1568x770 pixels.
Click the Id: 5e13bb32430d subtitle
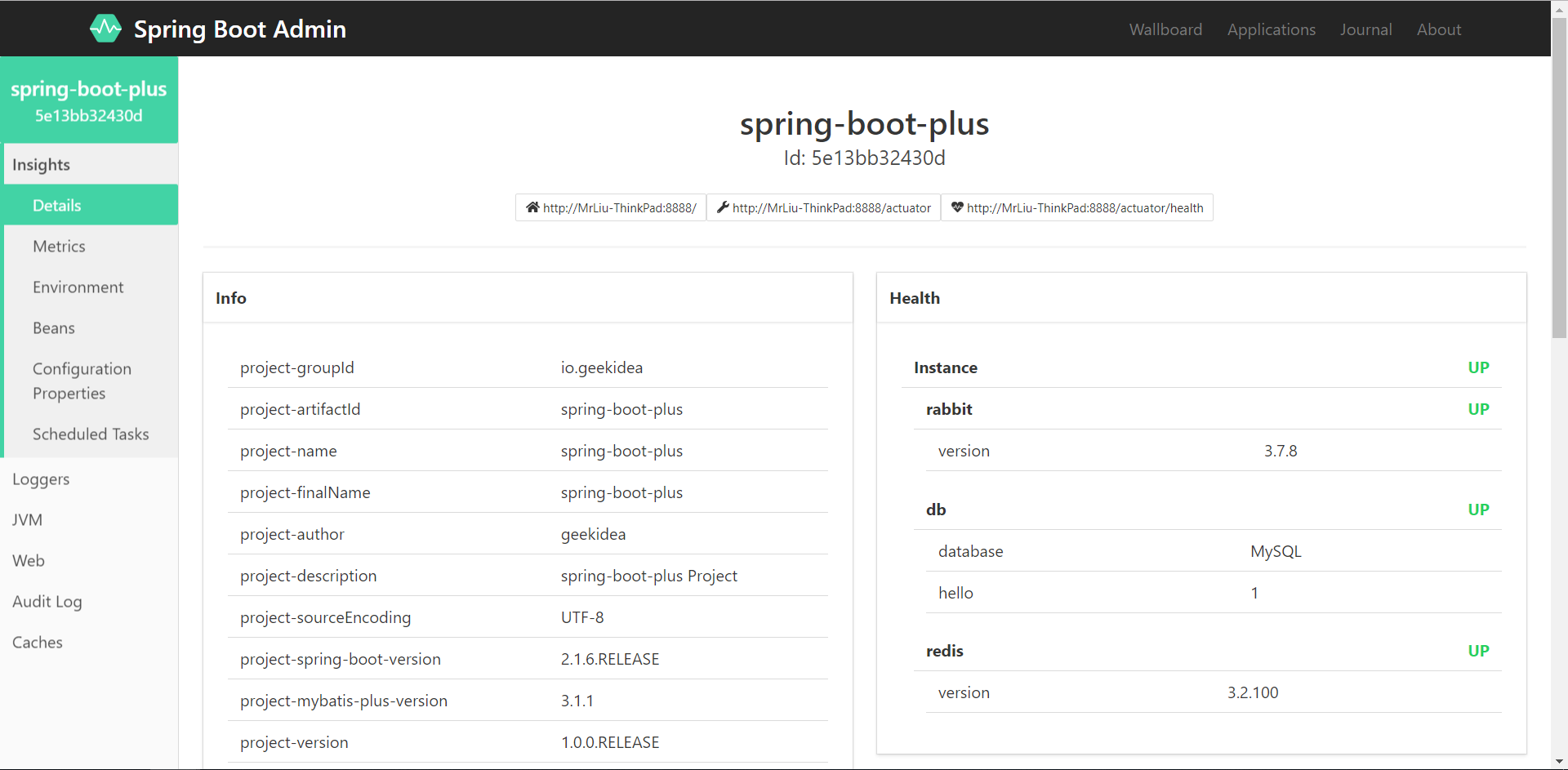tap(864, 158)
